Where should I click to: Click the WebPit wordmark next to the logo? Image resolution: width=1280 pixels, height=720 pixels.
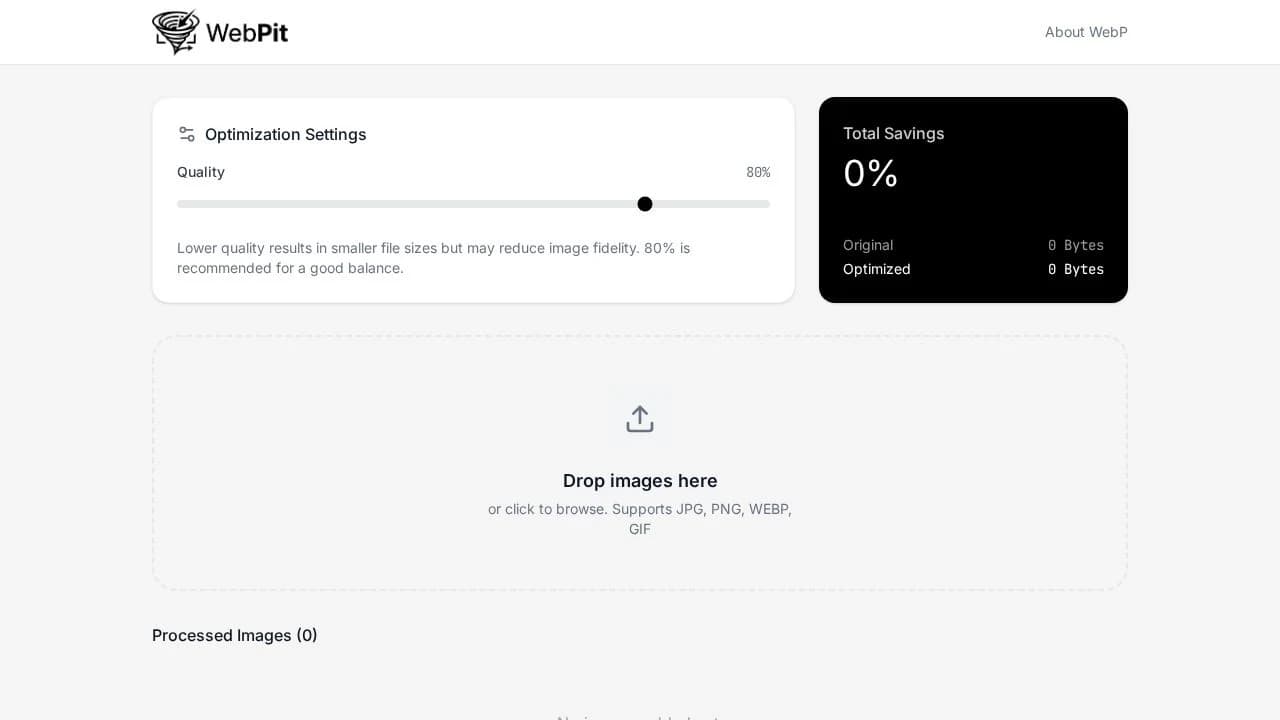248,32
